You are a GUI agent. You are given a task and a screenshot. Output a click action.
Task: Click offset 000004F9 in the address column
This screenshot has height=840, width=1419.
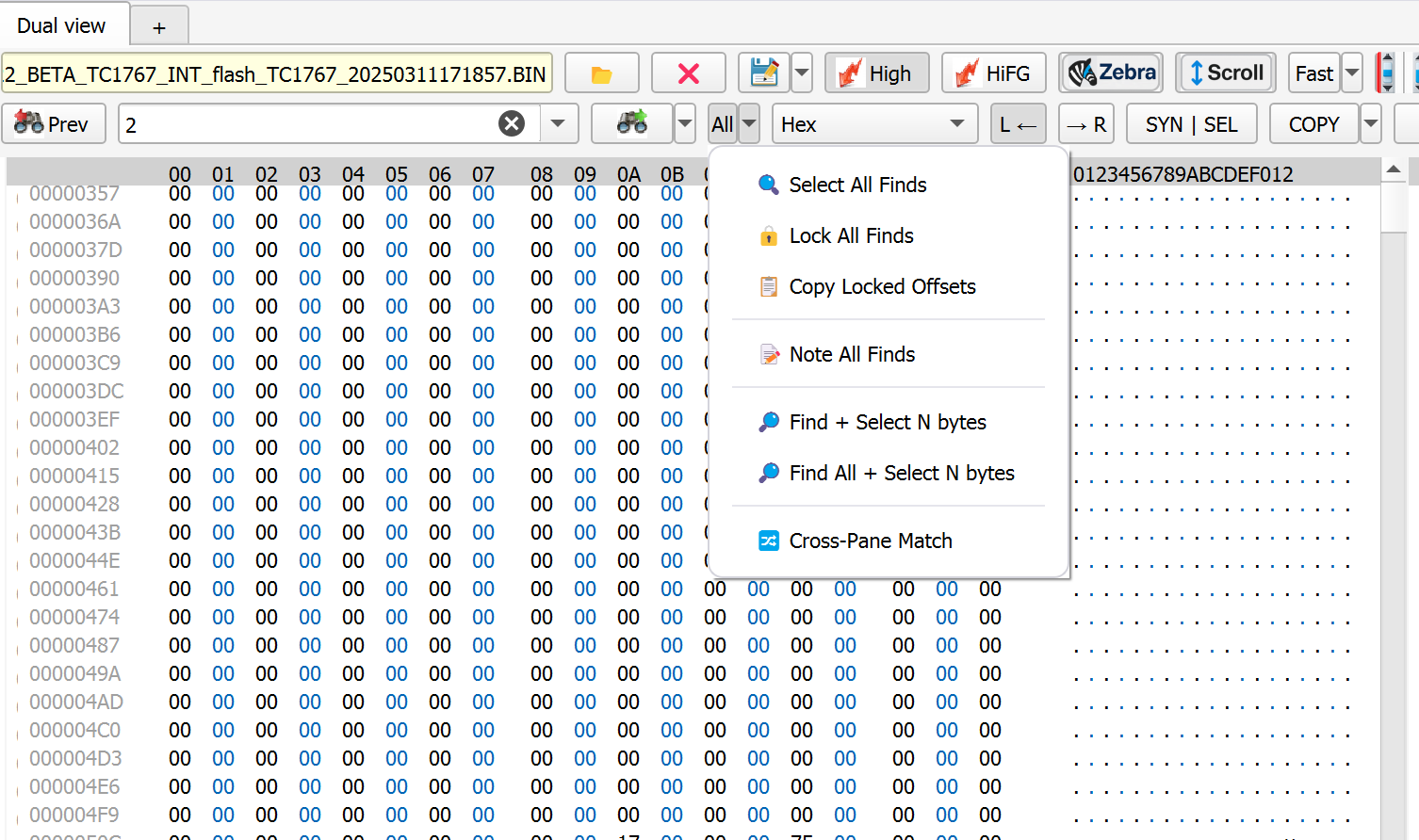coord(74,815)
